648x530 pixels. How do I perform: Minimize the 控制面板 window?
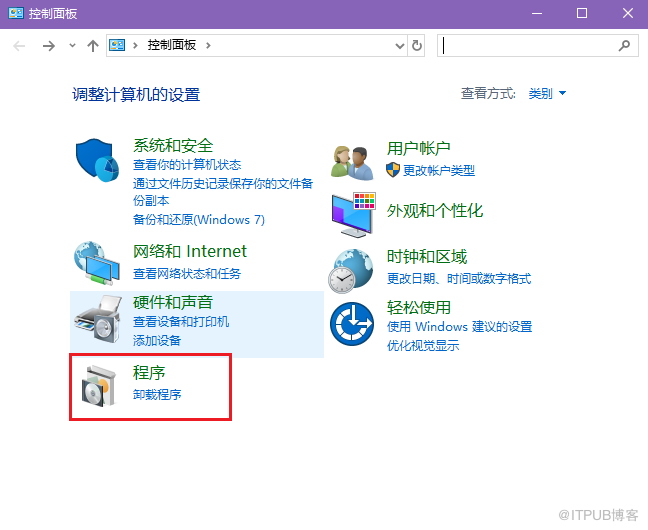click(537, 13)
